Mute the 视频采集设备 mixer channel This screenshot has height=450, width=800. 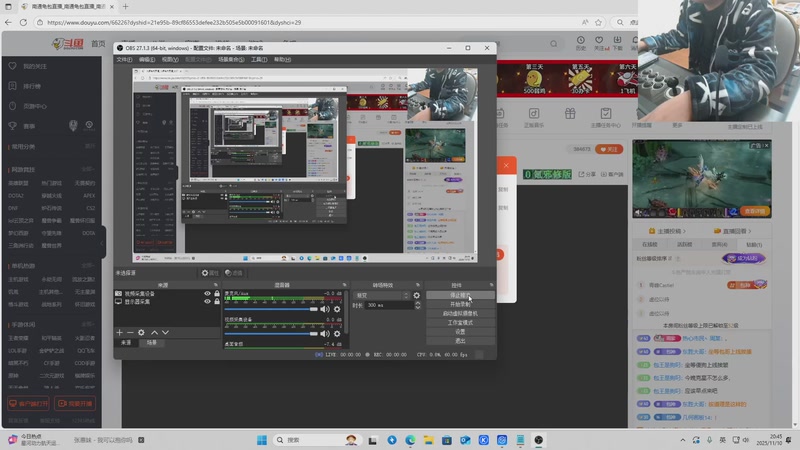325,334
